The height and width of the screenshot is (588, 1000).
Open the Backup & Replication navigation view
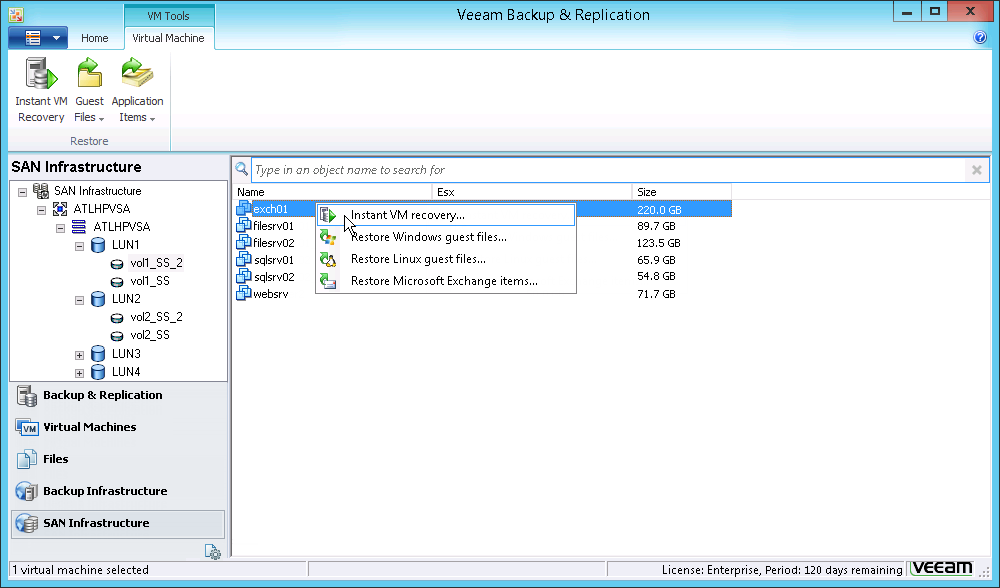tap(118, 395)
